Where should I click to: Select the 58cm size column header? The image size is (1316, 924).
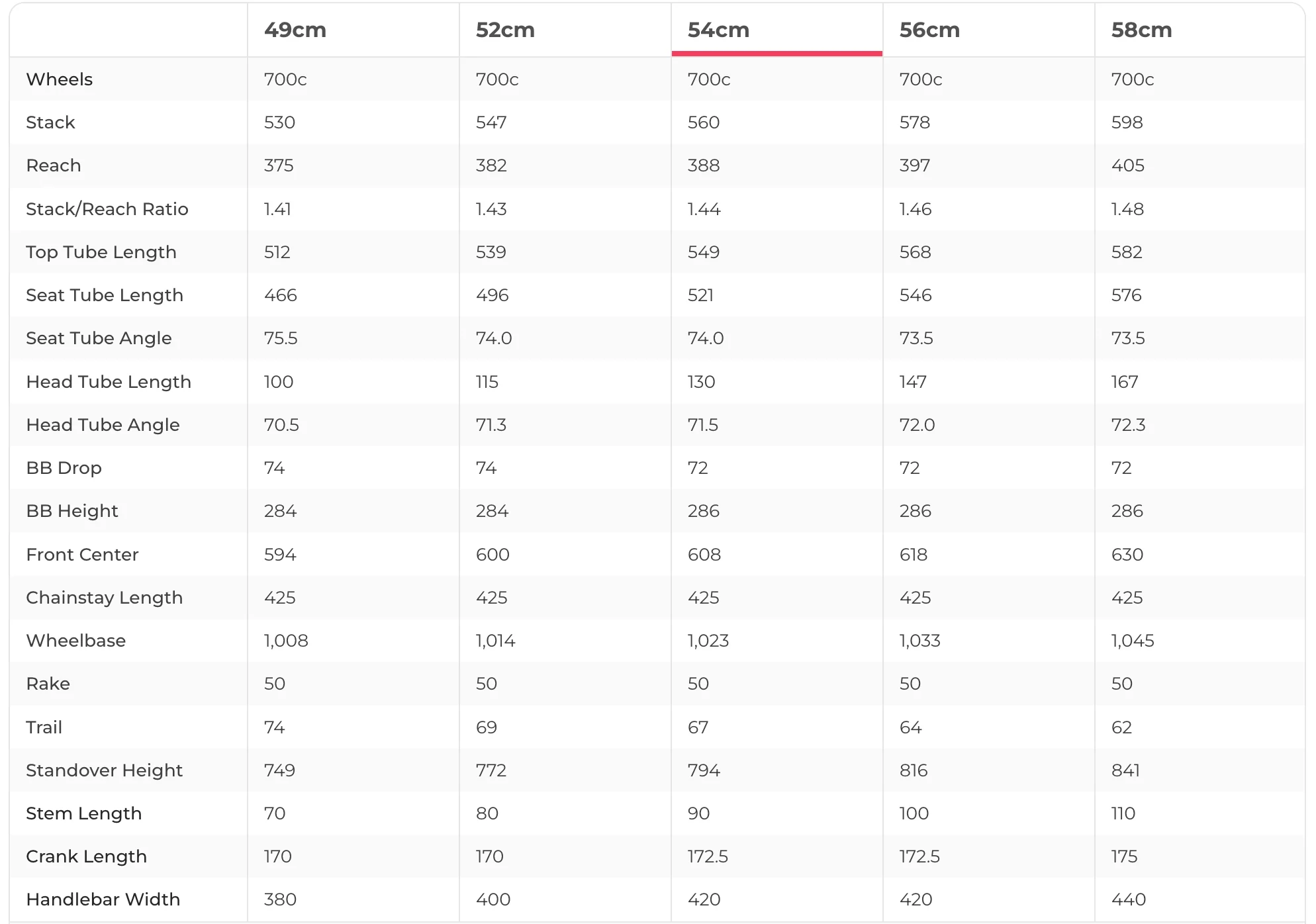click(1141, 30)
